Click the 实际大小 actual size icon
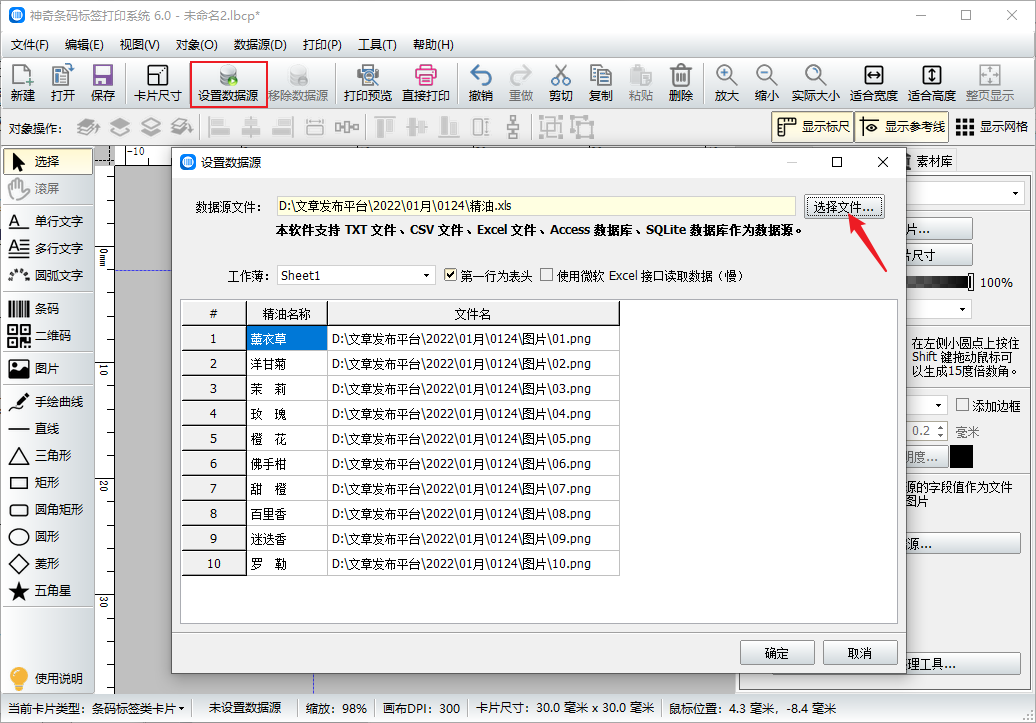1036x723 pixels. point(815,83)
